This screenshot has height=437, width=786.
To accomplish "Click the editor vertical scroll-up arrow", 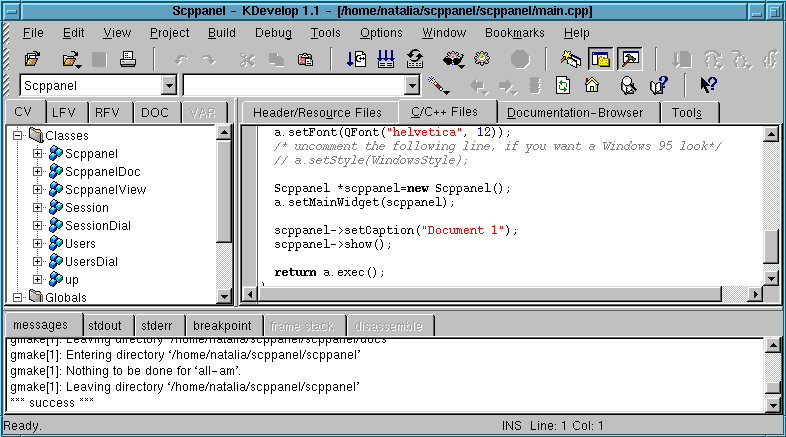I will click(770, 134).
